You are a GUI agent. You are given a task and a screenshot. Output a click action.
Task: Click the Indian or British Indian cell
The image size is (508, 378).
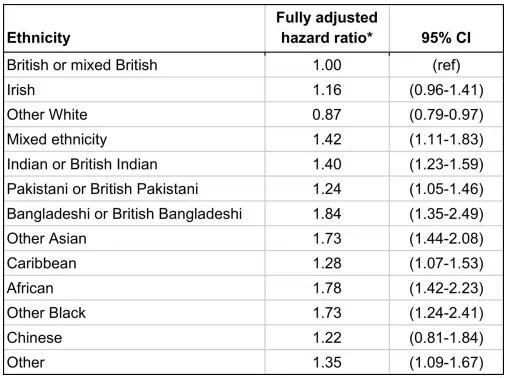click(x=82, y=164)
